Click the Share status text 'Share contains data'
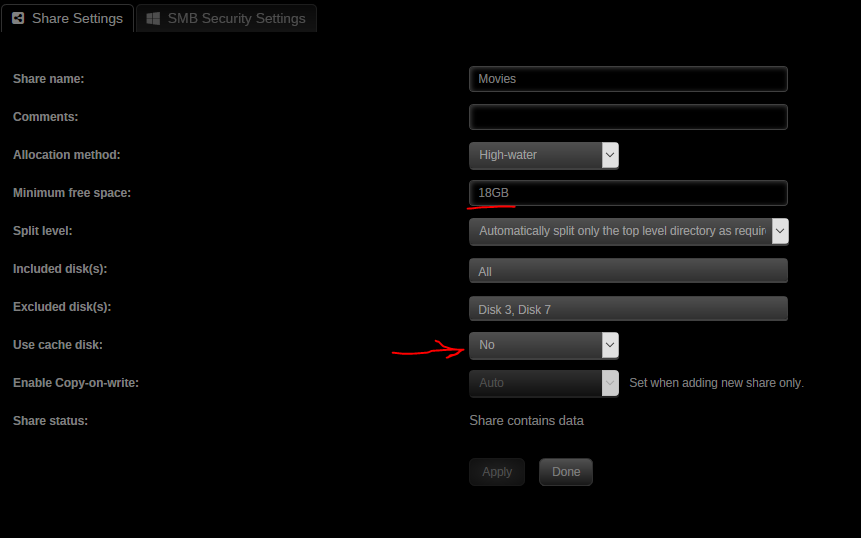Viewport: 861px width, 538px height. point(526,421)
